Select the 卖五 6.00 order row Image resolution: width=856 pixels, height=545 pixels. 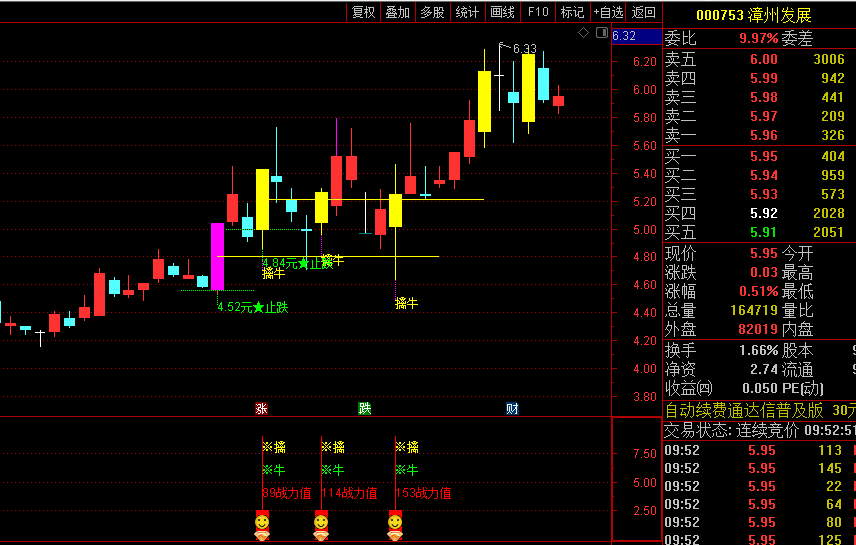(x=759, y=59)
